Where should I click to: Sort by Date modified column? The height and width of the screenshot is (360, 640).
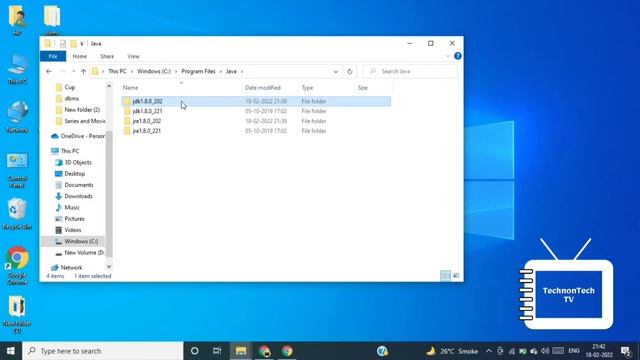tap(263, 88)
